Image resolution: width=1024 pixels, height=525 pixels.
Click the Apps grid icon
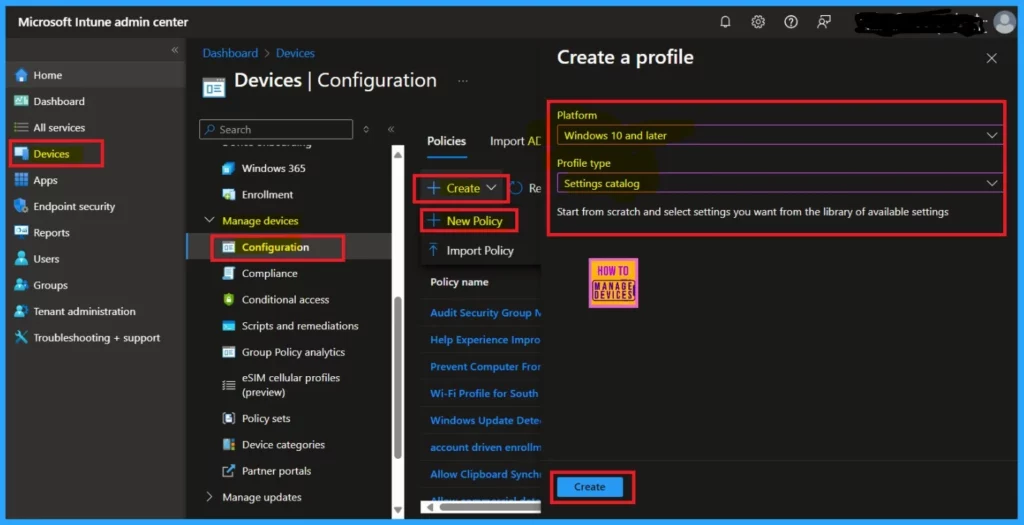(22, 180)
